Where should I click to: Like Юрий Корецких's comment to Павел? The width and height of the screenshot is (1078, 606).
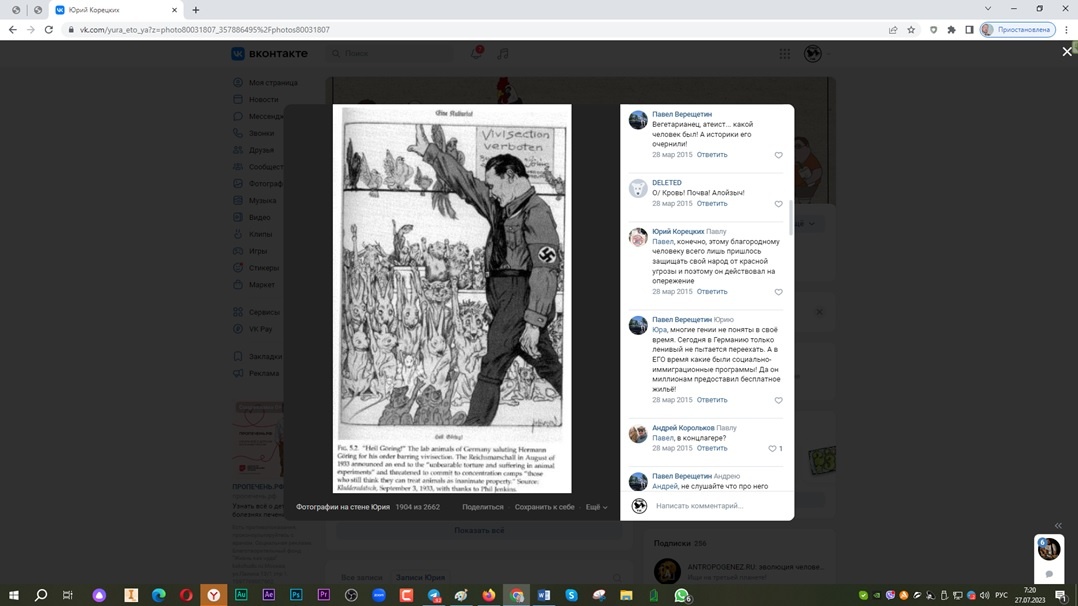click(778, 292)
